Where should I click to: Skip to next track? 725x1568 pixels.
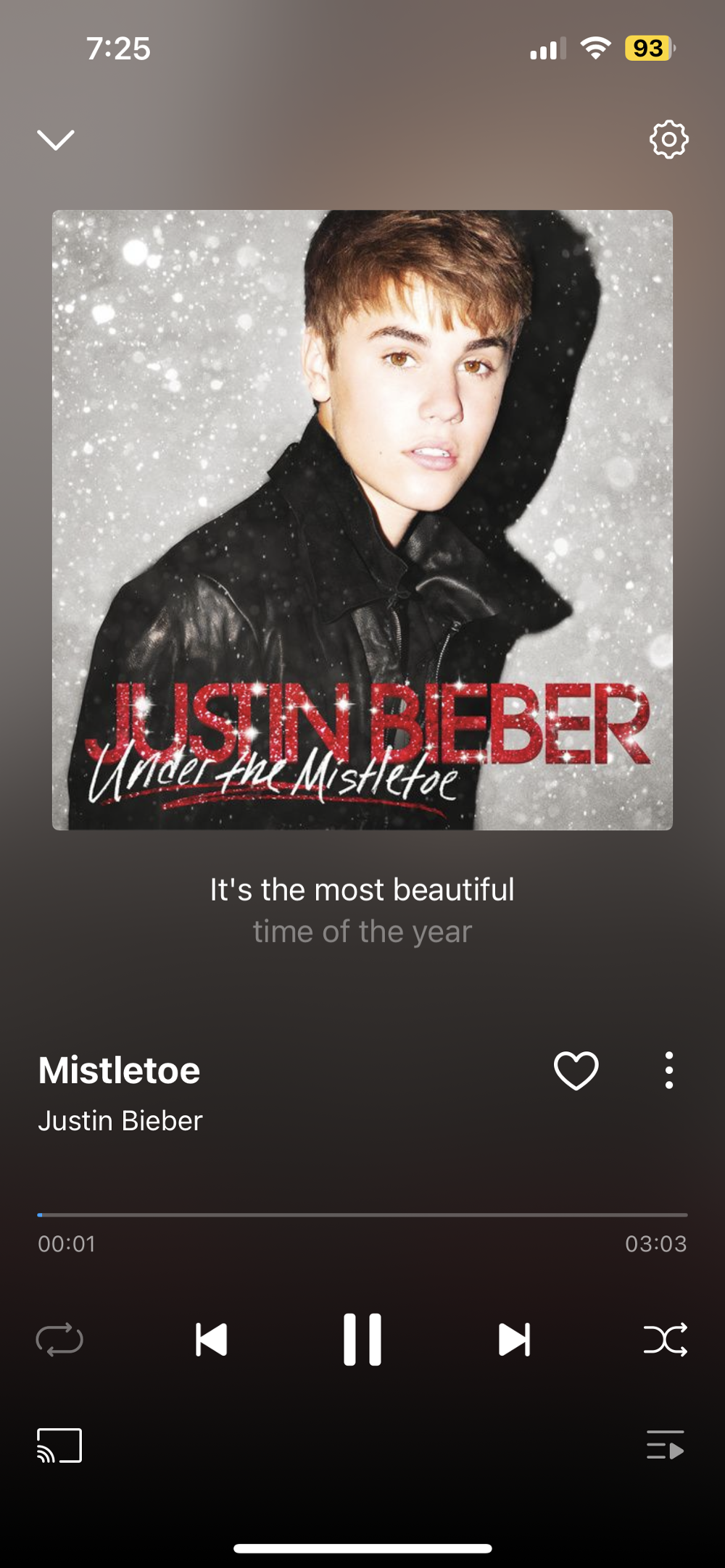514,1339
